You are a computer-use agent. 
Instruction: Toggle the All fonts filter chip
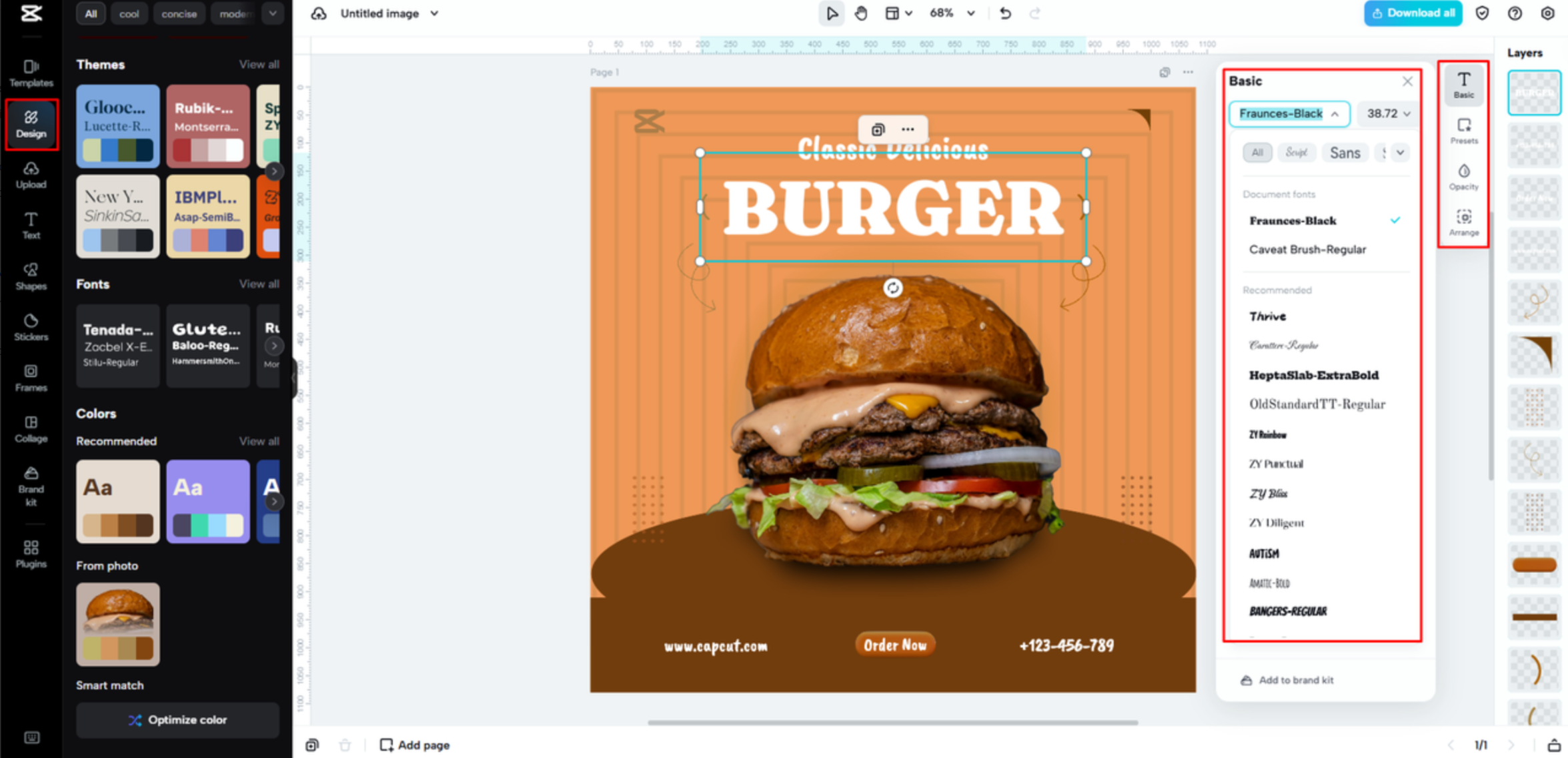(1257, 152)
